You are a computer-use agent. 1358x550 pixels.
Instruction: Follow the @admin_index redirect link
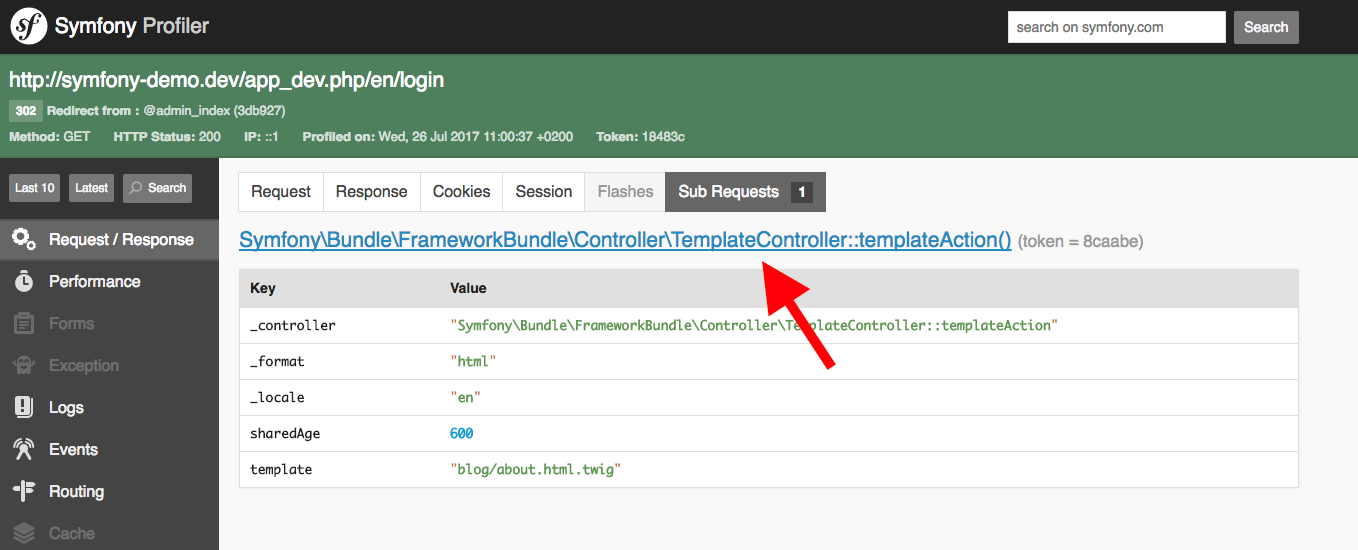tap(189, 111)
